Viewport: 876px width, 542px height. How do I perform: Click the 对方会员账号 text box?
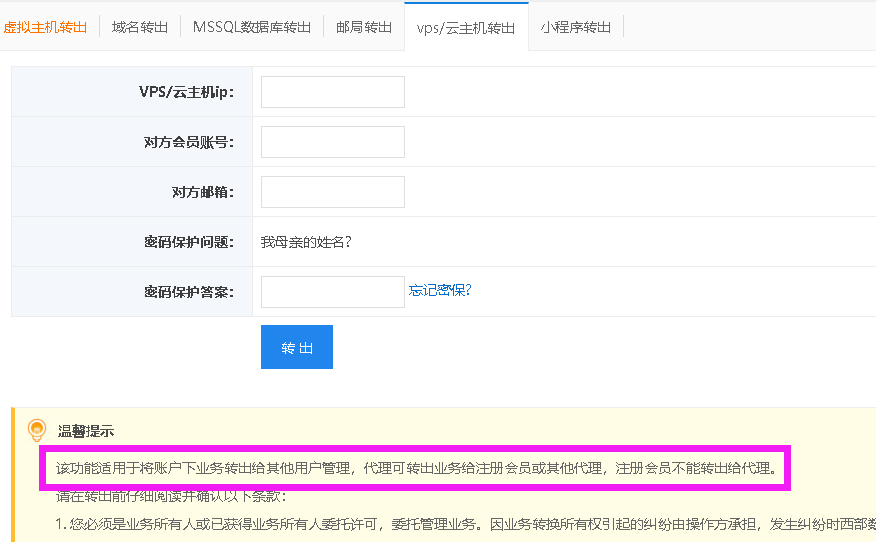[332, 142]
